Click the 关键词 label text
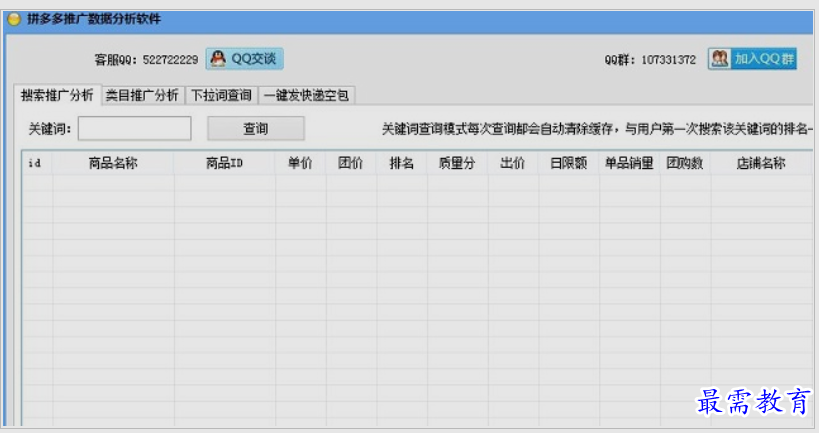This screenshot has width=819, height=433. click(50, 128)
